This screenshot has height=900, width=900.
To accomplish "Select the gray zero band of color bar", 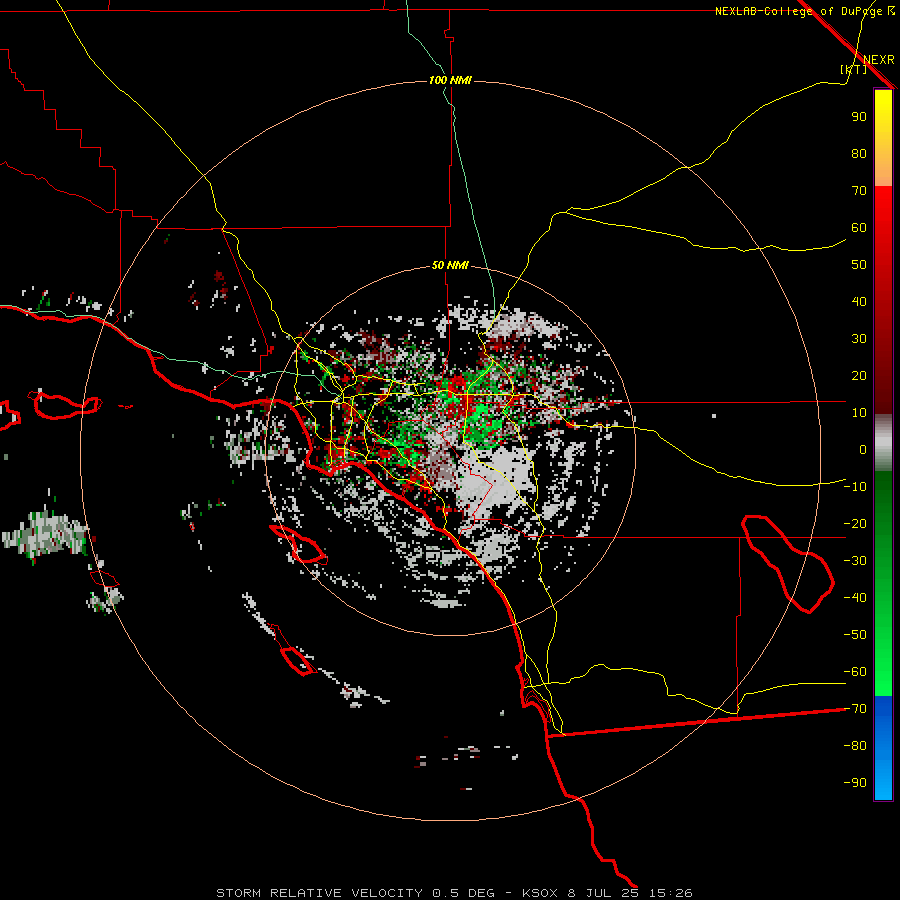I will pyautogui.click(x=883, y=443).
